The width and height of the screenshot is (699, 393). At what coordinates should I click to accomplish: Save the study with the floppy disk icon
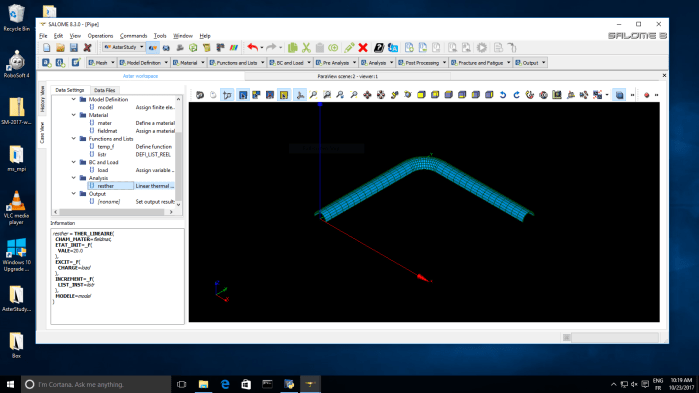click(x=74, y=48)
